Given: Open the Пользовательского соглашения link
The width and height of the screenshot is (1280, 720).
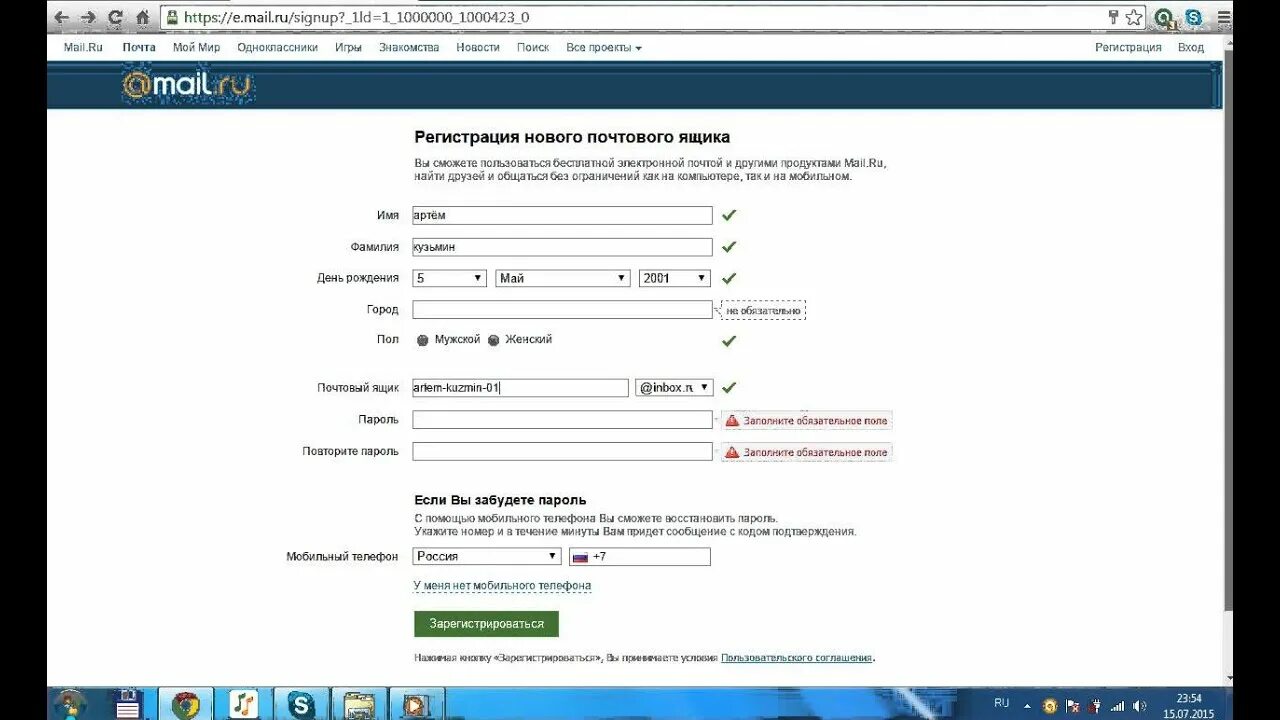Looking at the screenshot, I should 797,658.
